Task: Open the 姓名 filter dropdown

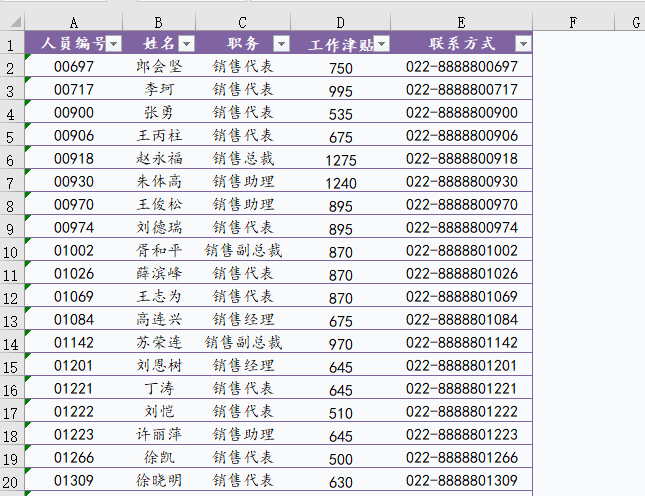Action: pyautogui.click(x=186, y=43)
